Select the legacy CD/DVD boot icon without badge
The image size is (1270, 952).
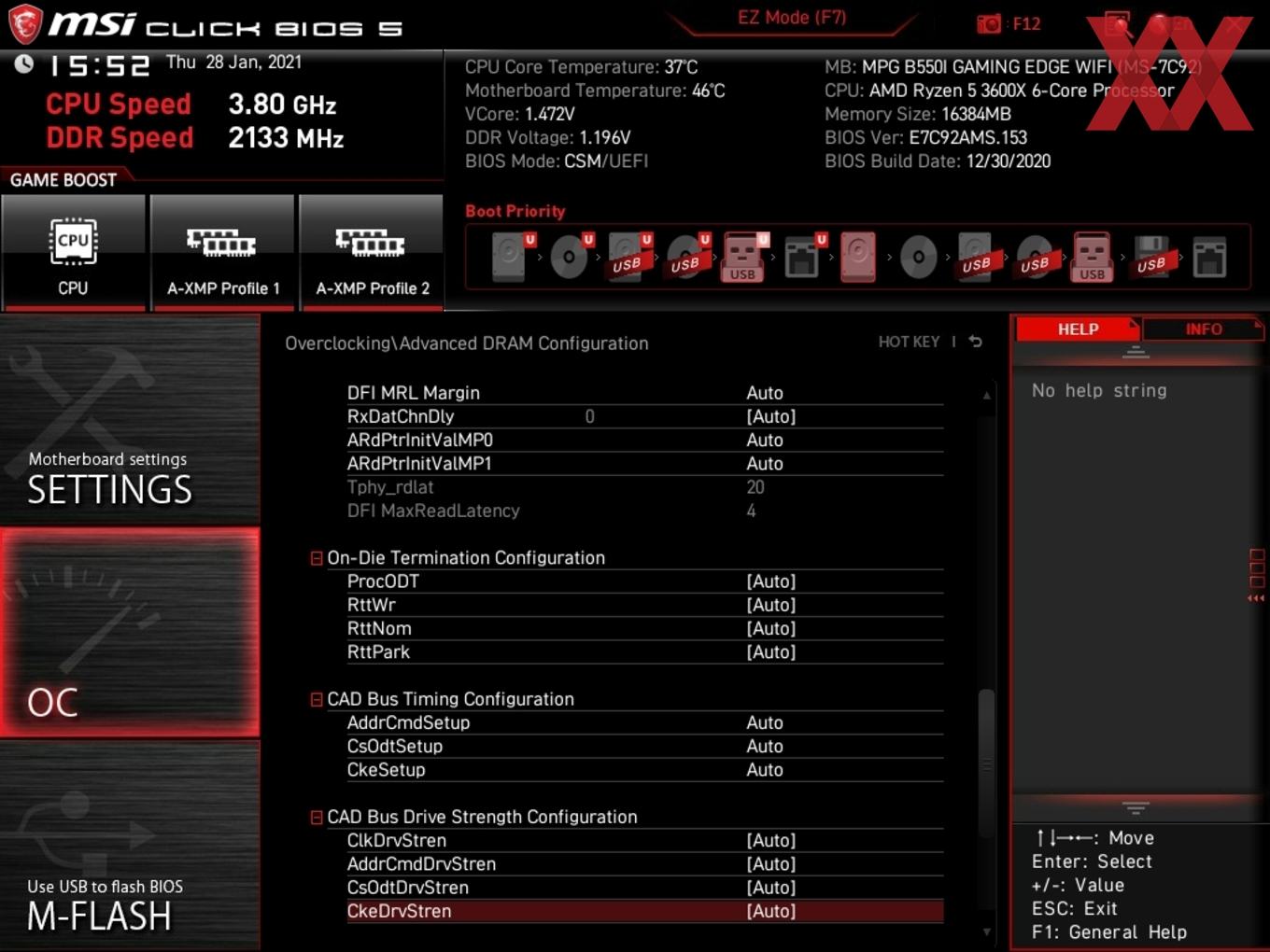(x=918, y=257)
